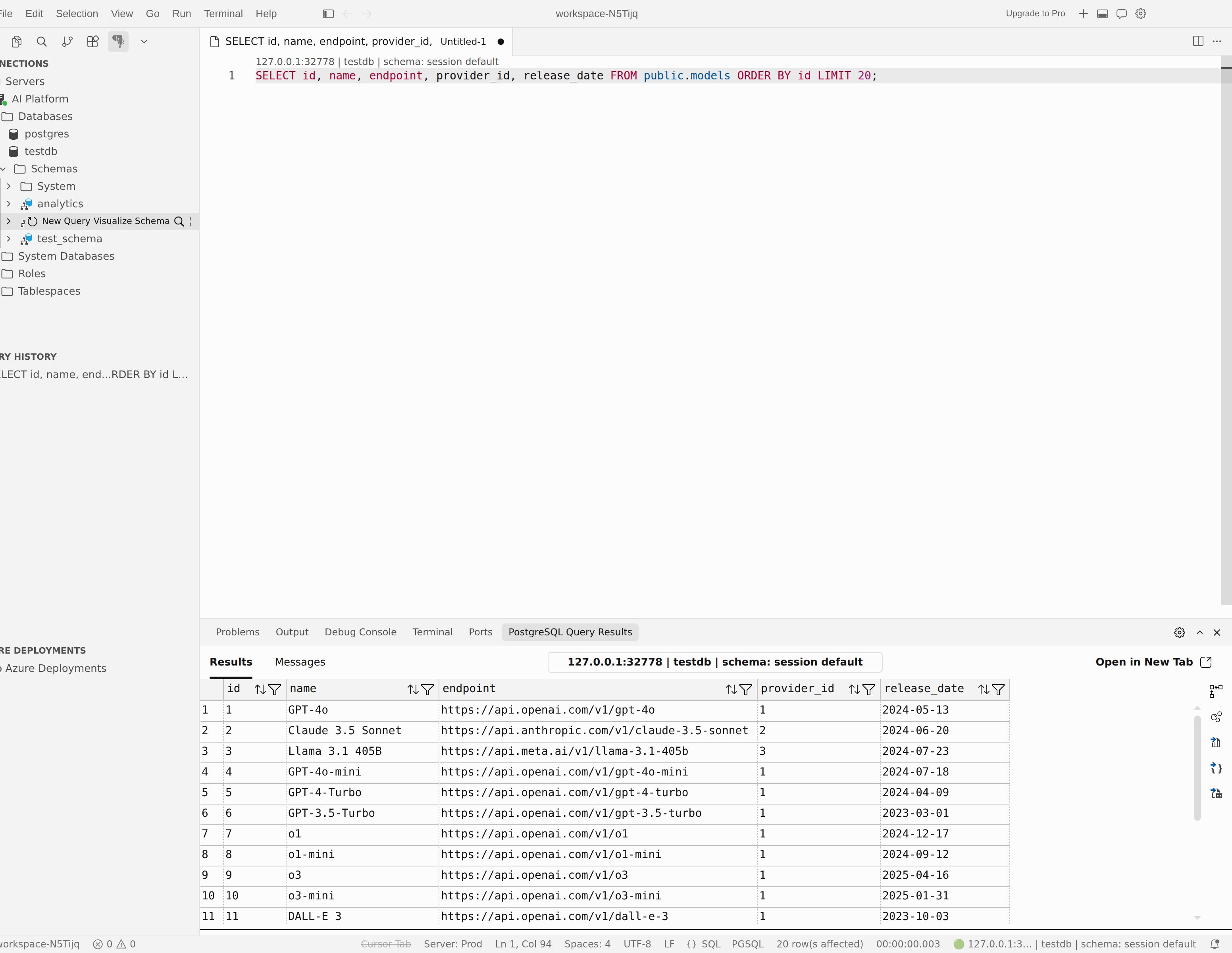Toggle the chat pane icon
This screenshot has width=1232, height=953.
coord(1121,14)
